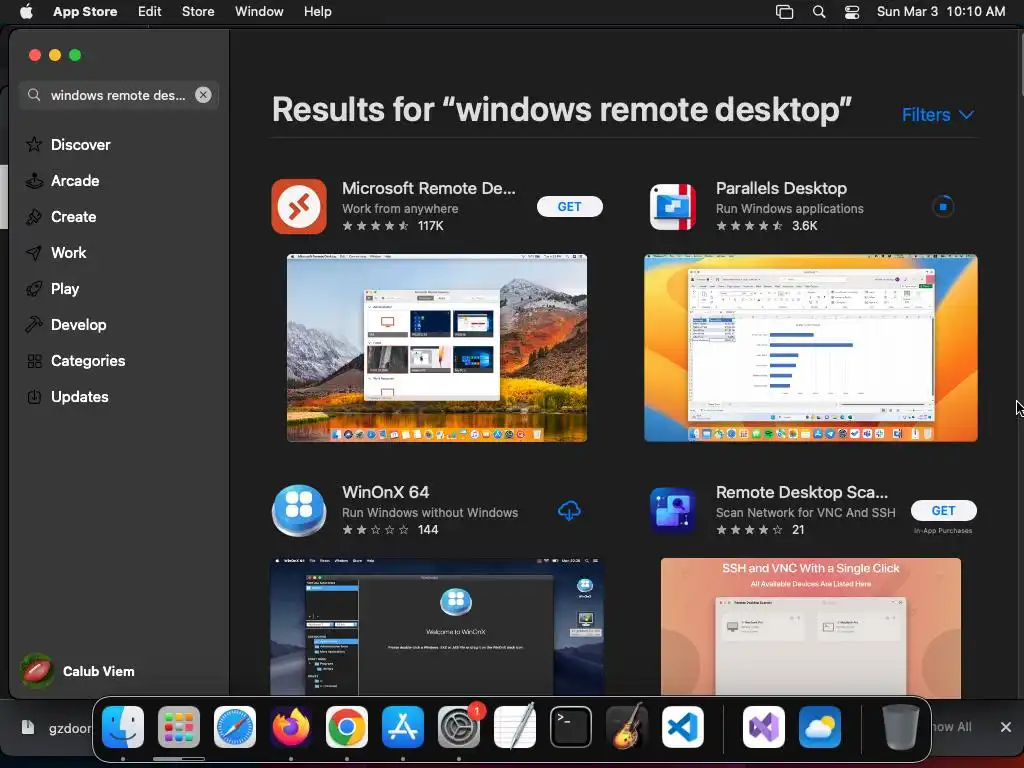Close the downloads bar with X
Image resolution: width=1024 pixels, height=768 pixels.
point(1006,727)
